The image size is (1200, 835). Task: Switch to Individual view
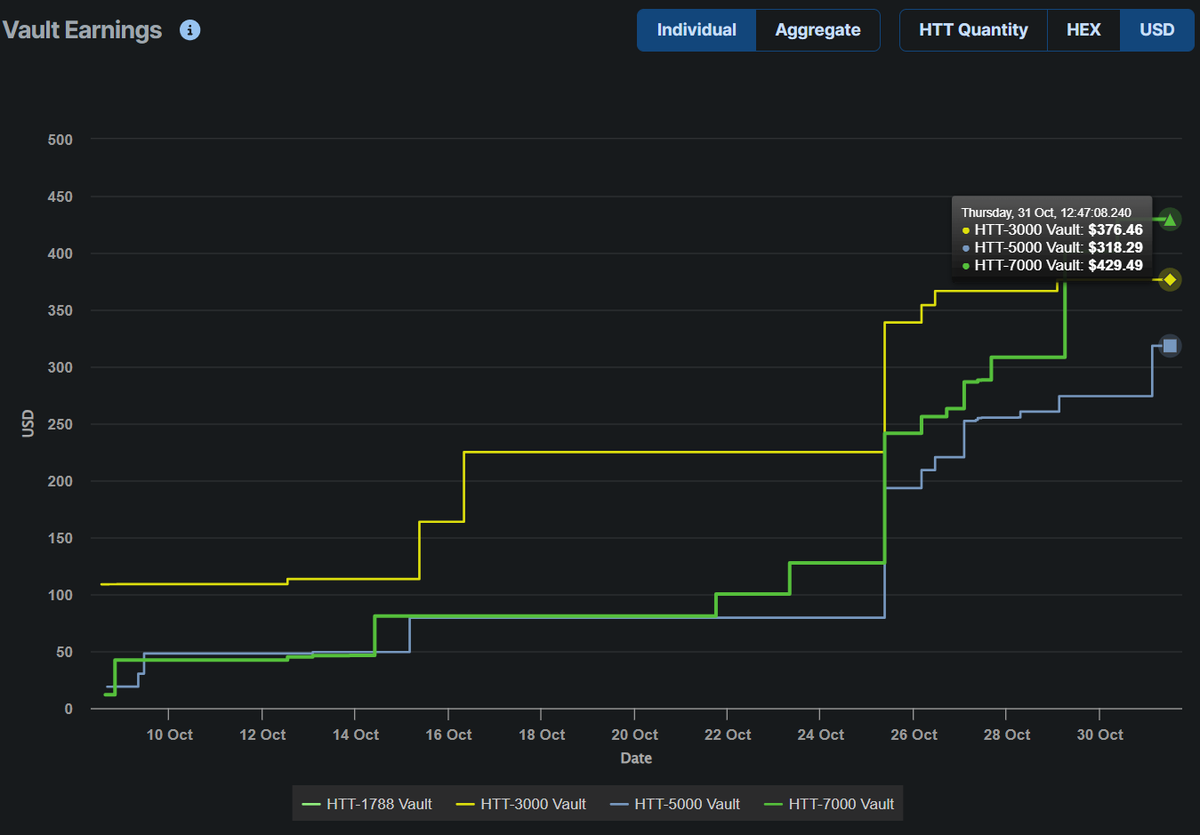tap(697, 30)
